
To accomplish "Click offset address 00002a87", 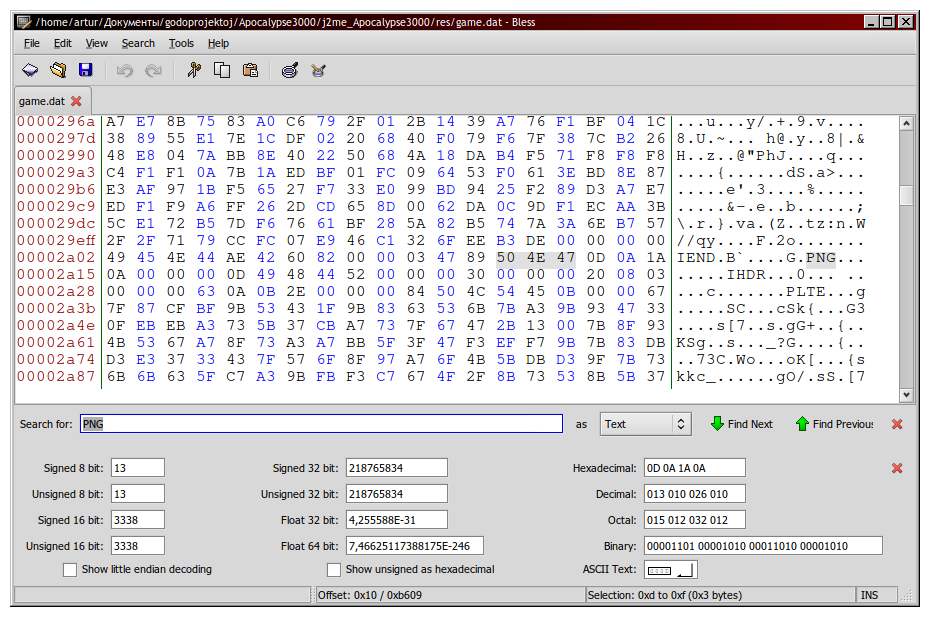I will pos(56,377).
